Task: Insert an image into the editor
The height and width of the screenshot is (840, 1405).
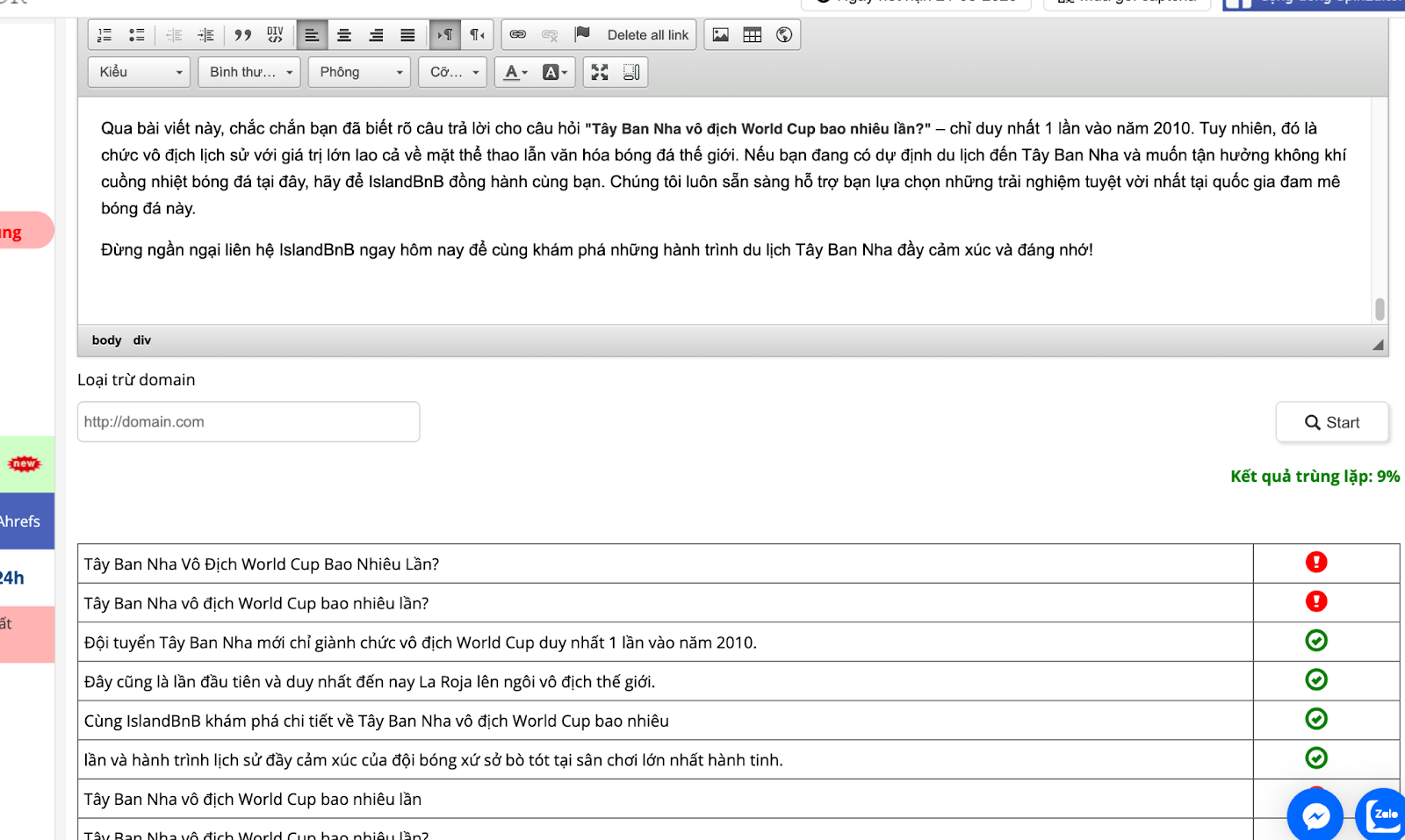Action: coord(721,35)
